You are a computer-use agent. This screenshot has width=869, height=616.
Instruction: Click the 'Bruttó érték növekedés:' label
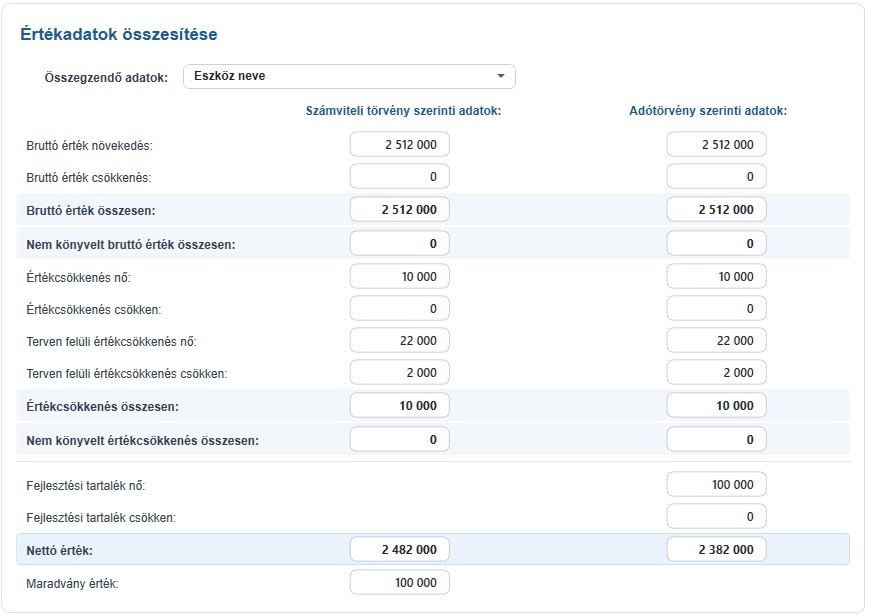pyautogui.click(x=89, y=146)
